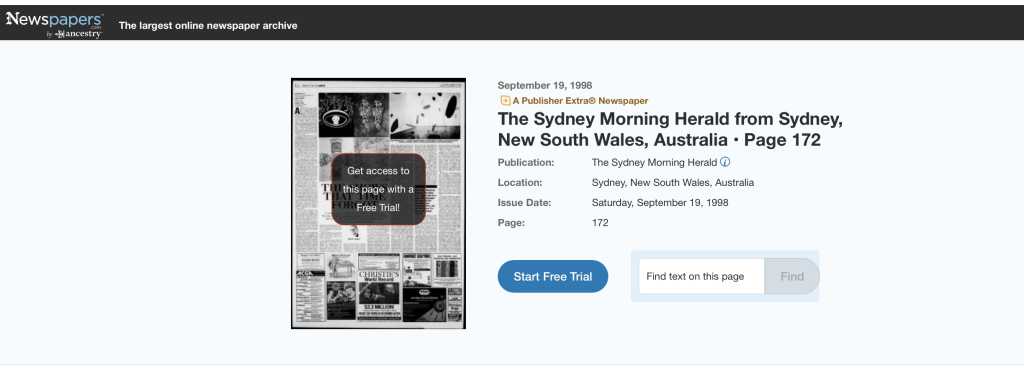The image size is (1024, 371).
Task: Click the Start Free Trial button
Action: 552,276
